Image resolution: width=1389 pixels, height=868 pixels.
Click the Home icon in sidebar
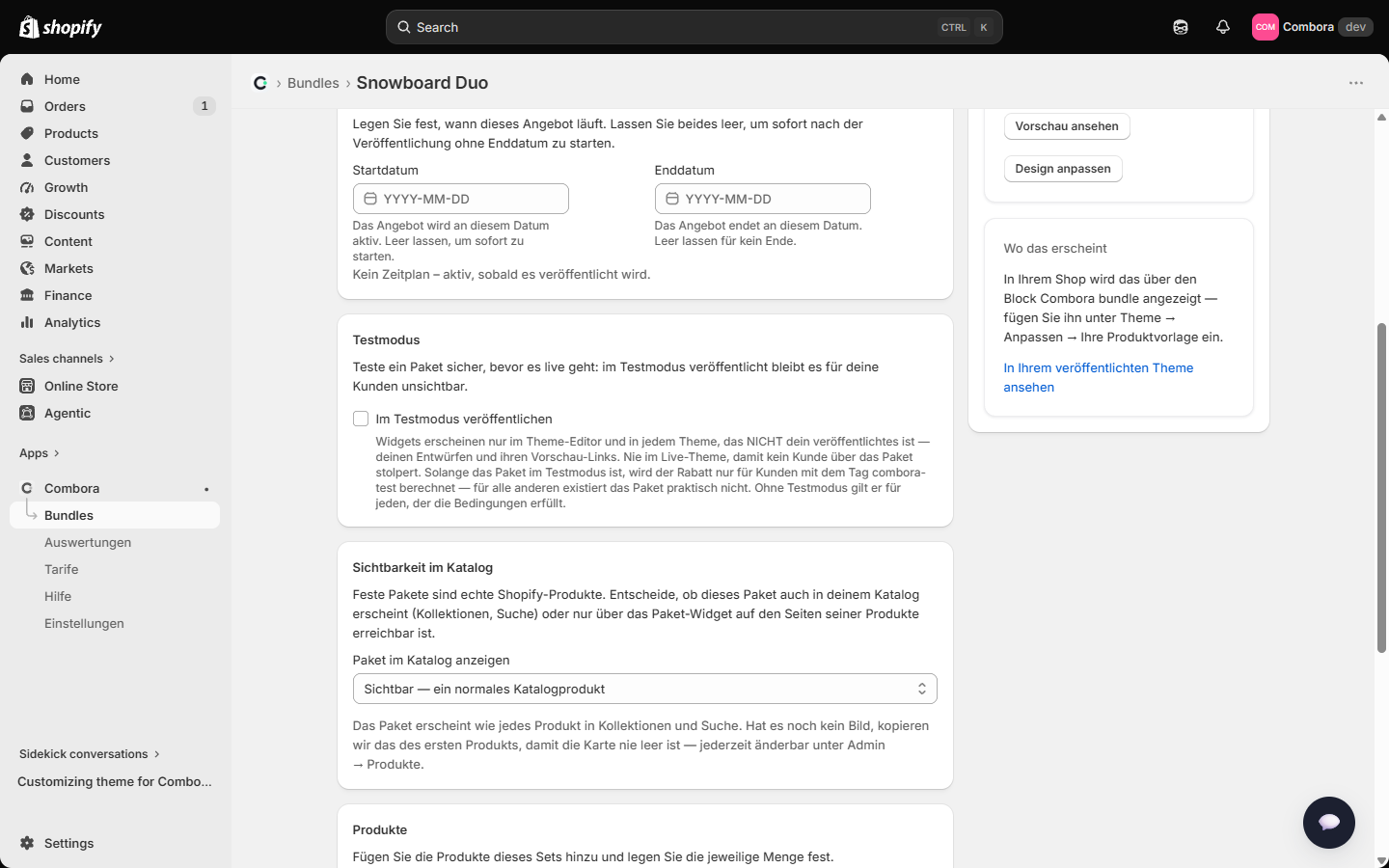point(27,79)
